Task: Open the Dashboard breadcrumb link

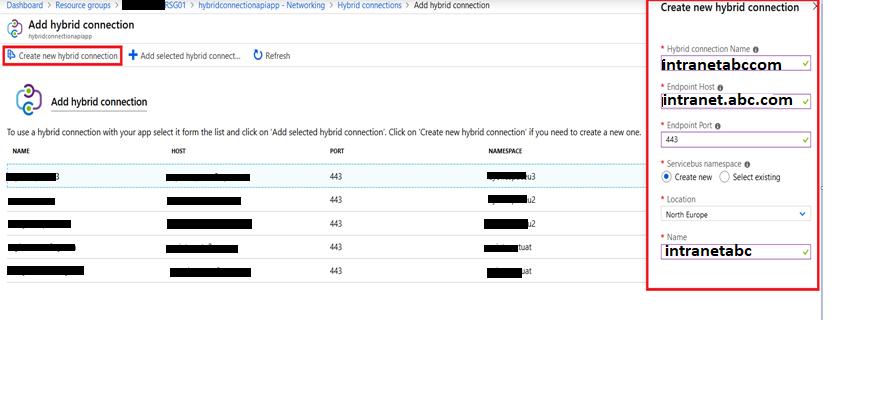Action: (x=24, y=5)
